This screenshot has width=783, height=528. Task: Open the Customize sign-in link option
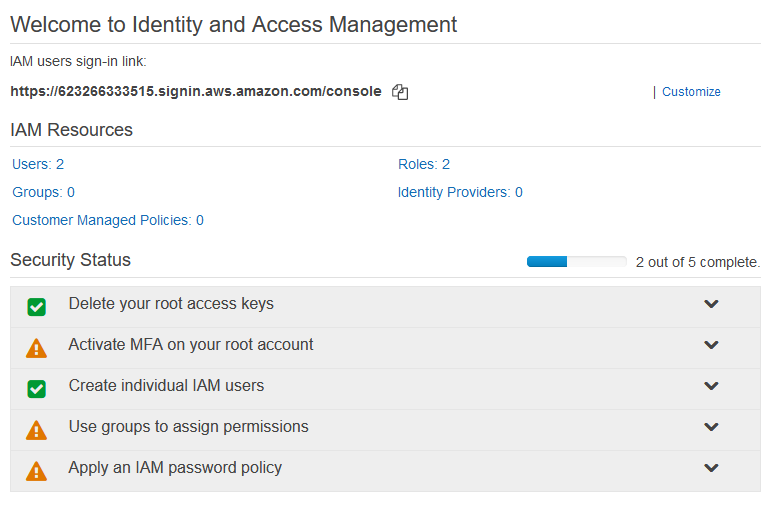pos(691,92)
